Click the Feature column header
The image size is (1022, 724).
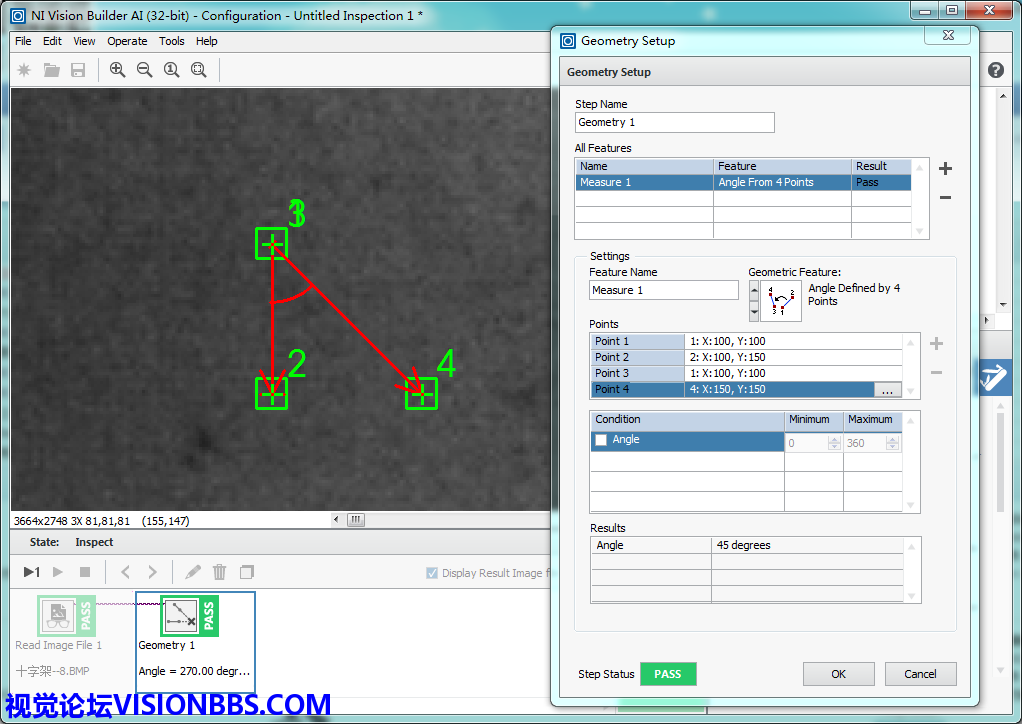point(782,166)
